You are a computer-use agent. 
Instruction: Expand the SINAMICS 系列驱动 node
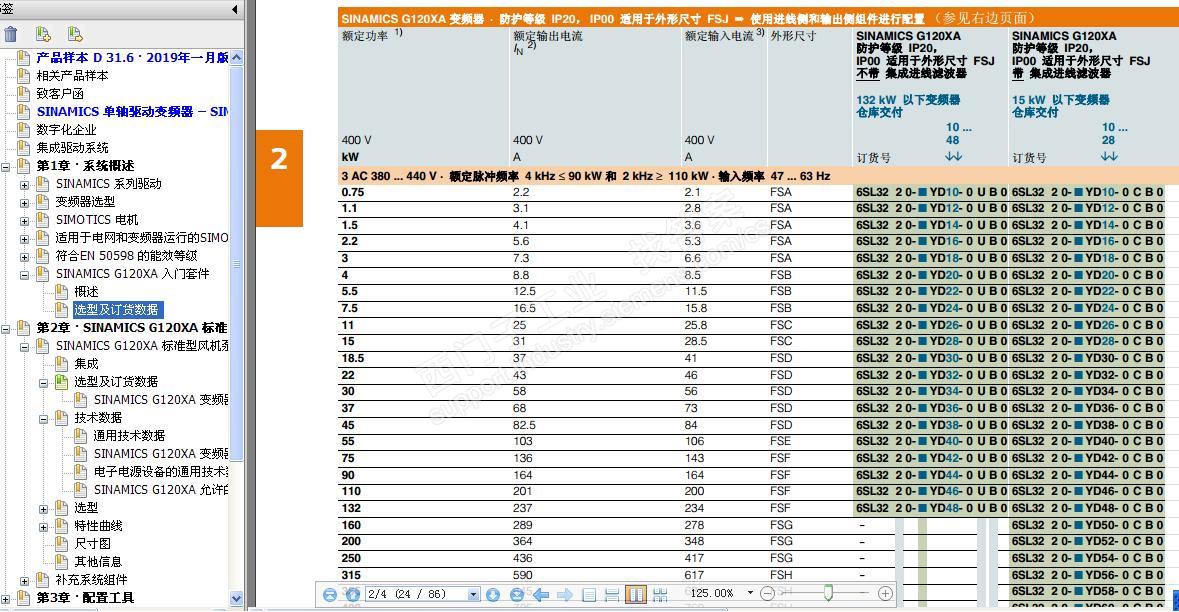[x=25, y=184]
